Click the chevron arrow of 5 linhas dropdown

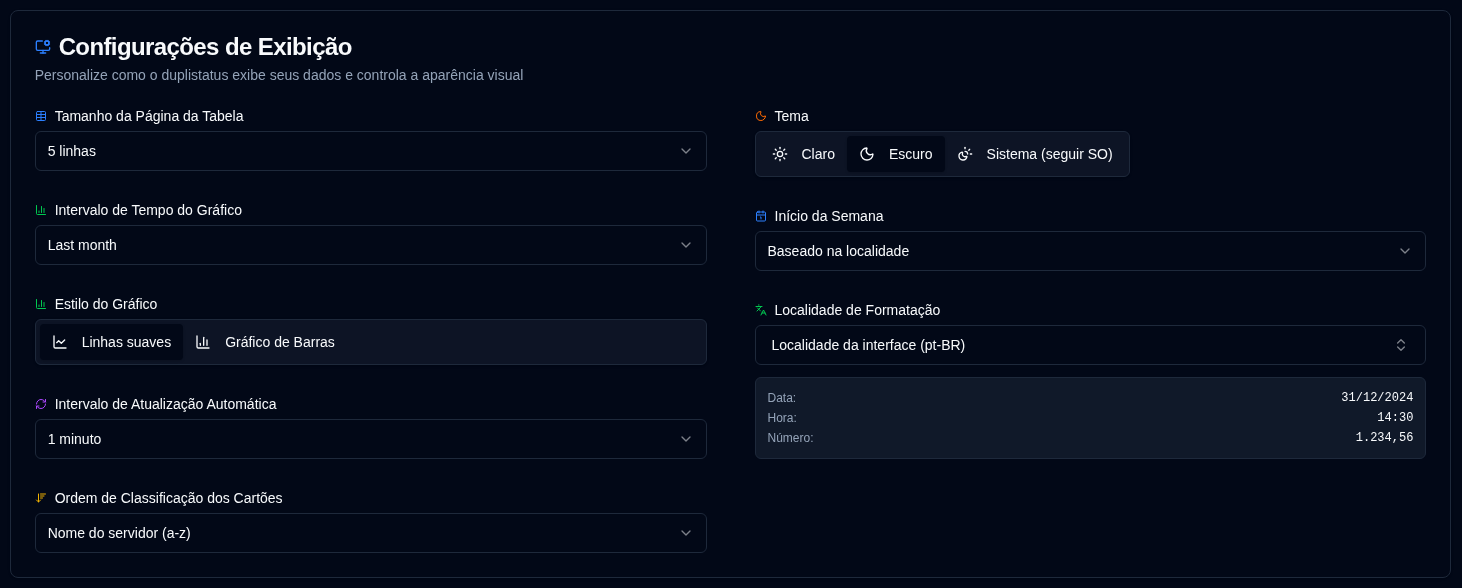686,151
